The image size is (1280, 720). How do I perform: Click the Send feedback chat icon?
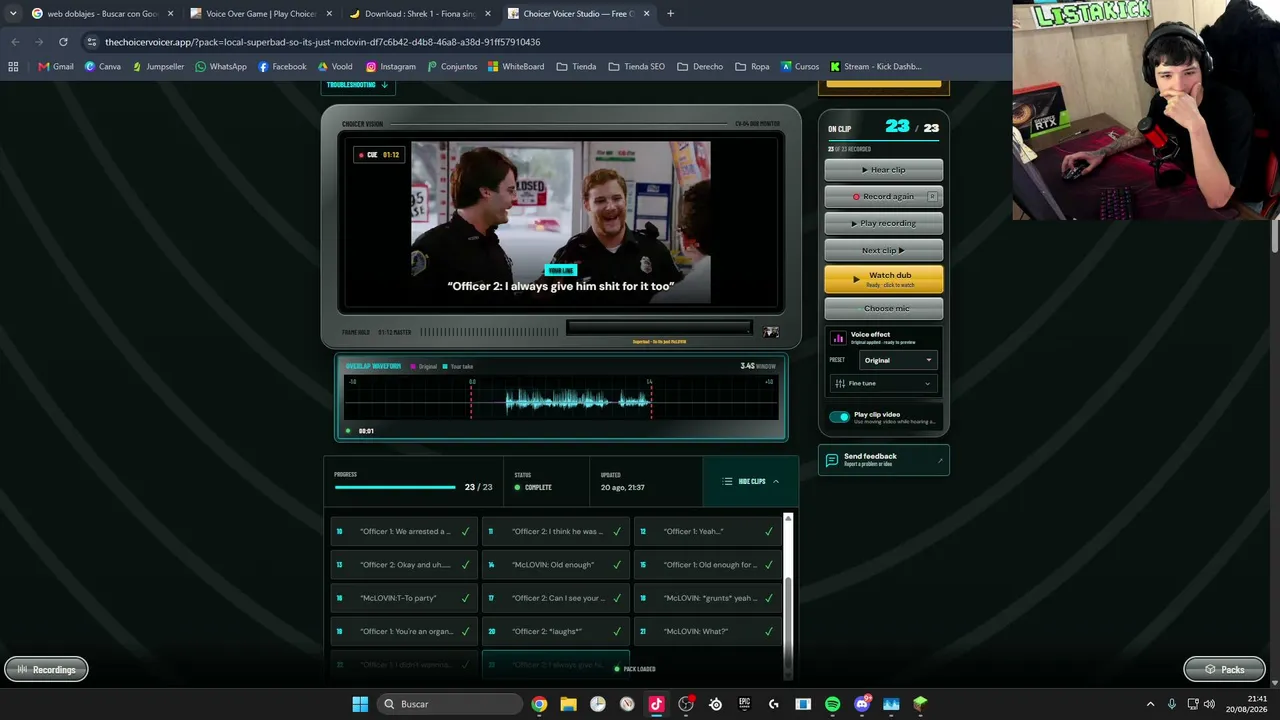[832, 460]
